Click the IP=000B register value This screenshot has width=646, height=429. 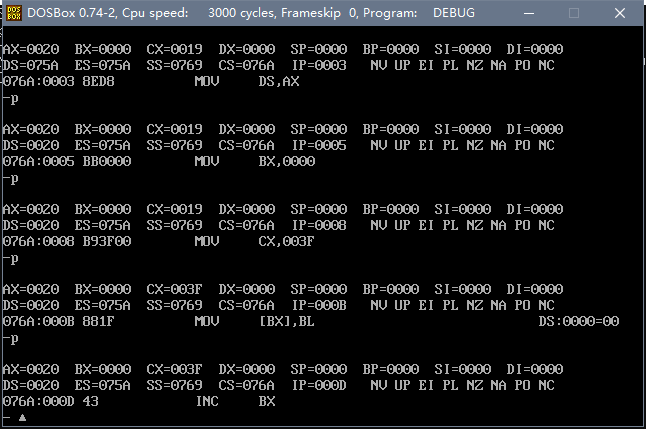pyautogui.click(x=319, y=305)
